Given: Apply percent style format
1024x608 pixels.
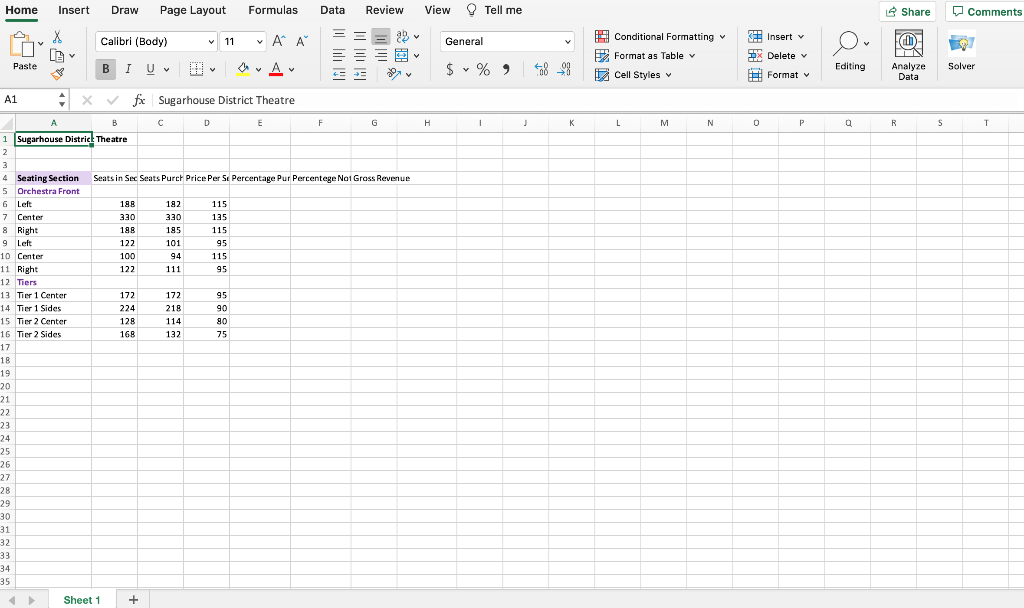Looking at the screenshot, I should coord(483,69).
